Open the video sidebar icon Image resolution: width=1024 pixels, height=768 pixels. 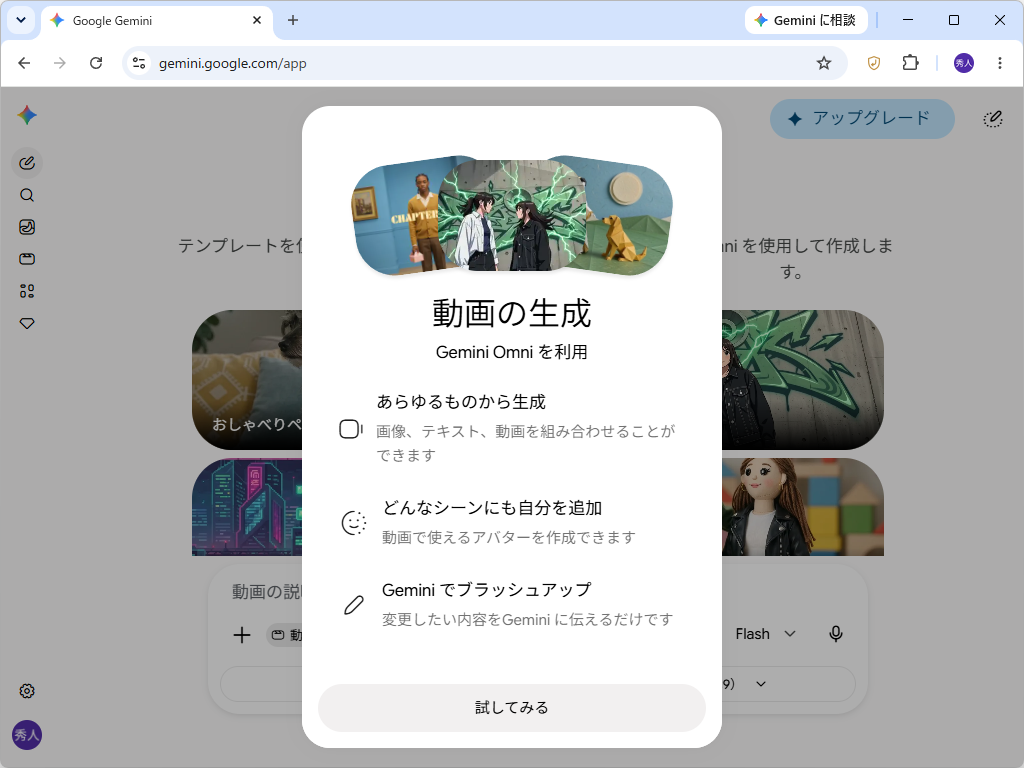(27, 259)
